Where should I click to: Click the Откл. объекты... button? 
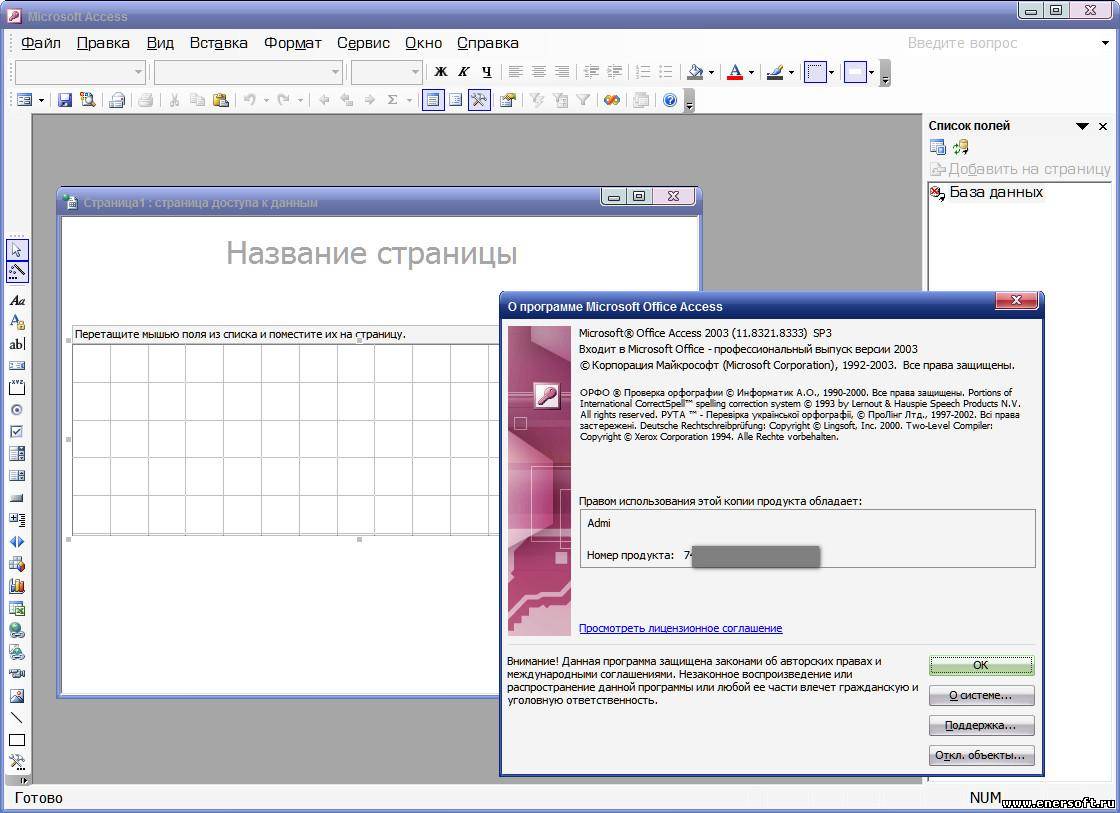(x=981, y=755)
